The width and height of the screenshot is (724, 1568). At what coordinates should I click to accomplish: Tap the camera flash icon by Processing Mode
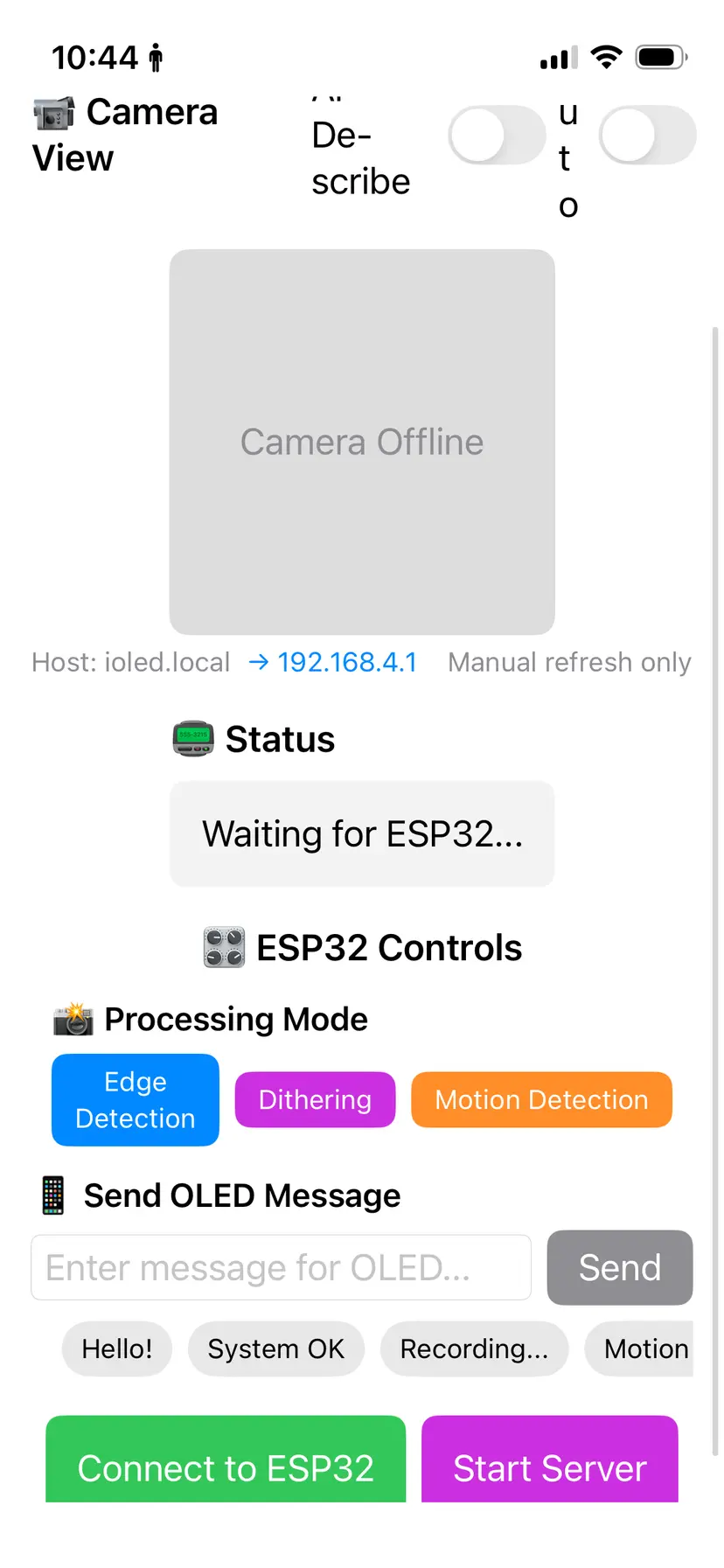pyautogui.click(x=73, y=1019)
